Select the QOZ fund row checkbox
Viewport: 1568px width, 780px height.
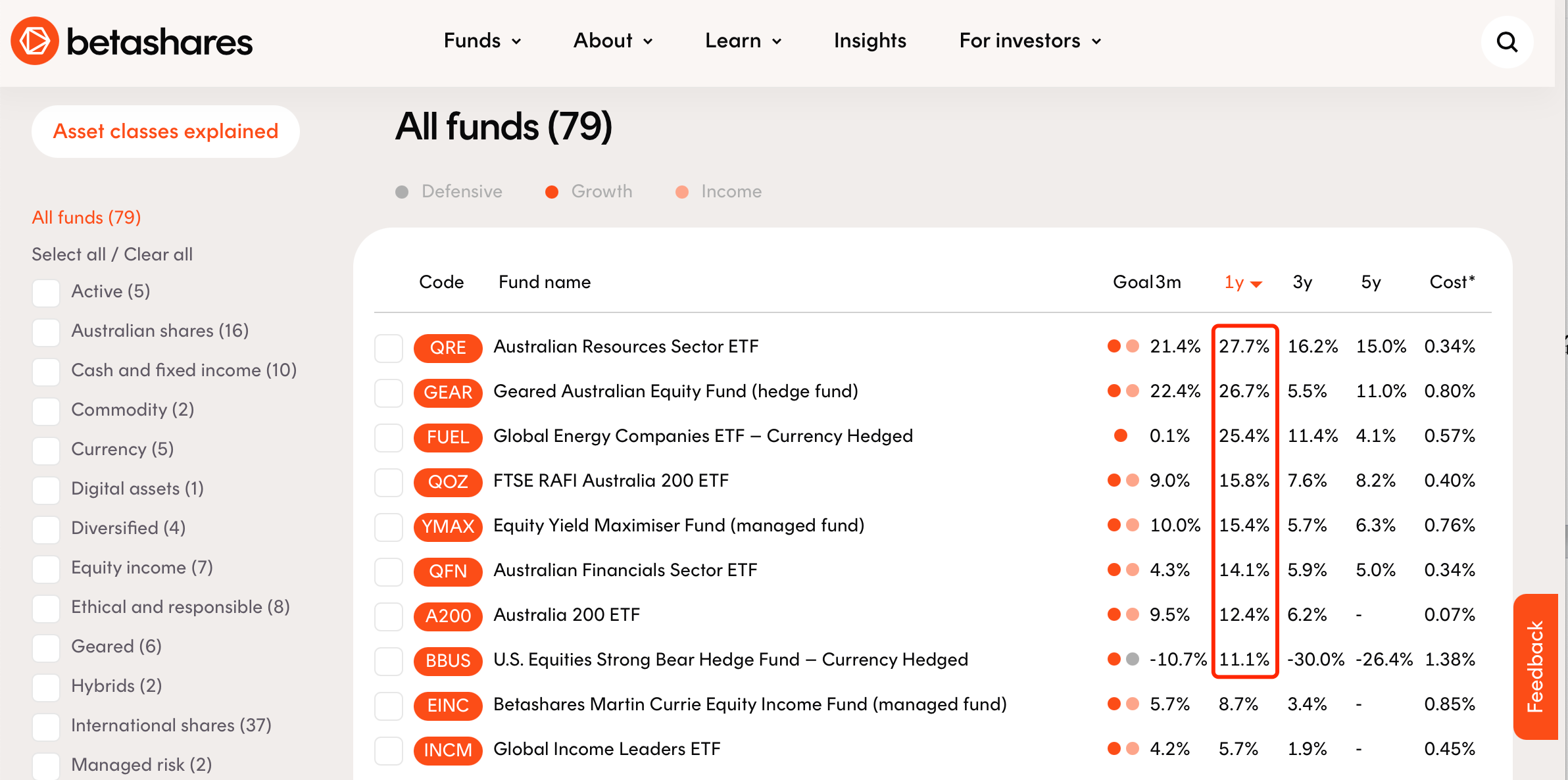388,481
